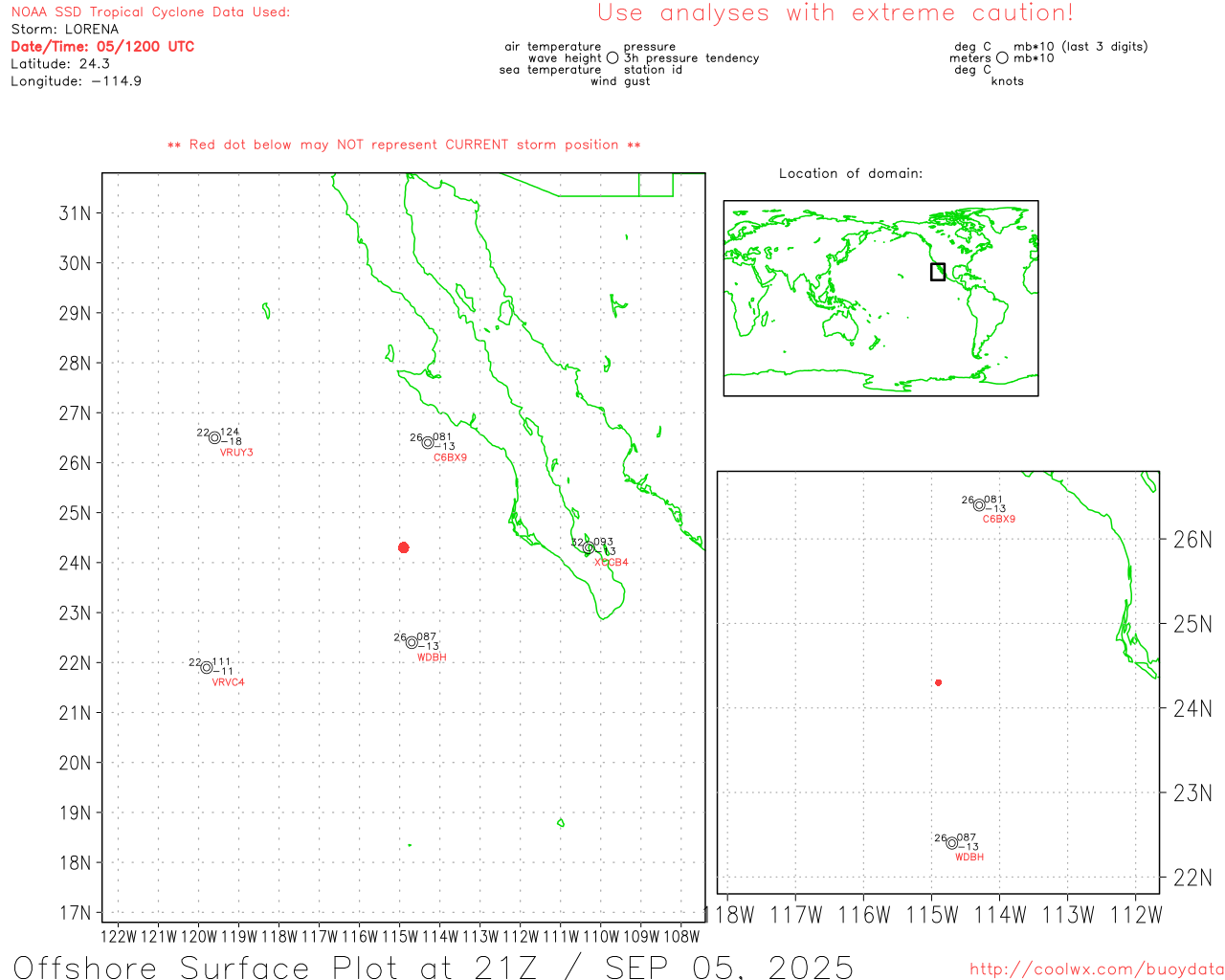This screenshot has width=1225, height=980.
Task: Click the 111 pressure value near VRVC4
Action: 222,661
